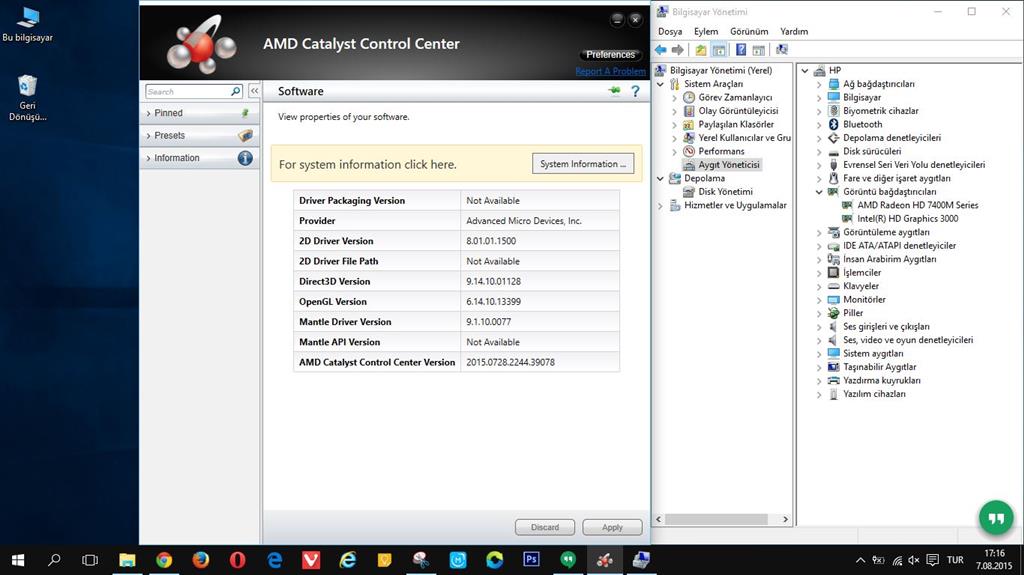Pin the Software page with green pin icon
This screenshot has width=1024, height=575.
coord(614,91)
